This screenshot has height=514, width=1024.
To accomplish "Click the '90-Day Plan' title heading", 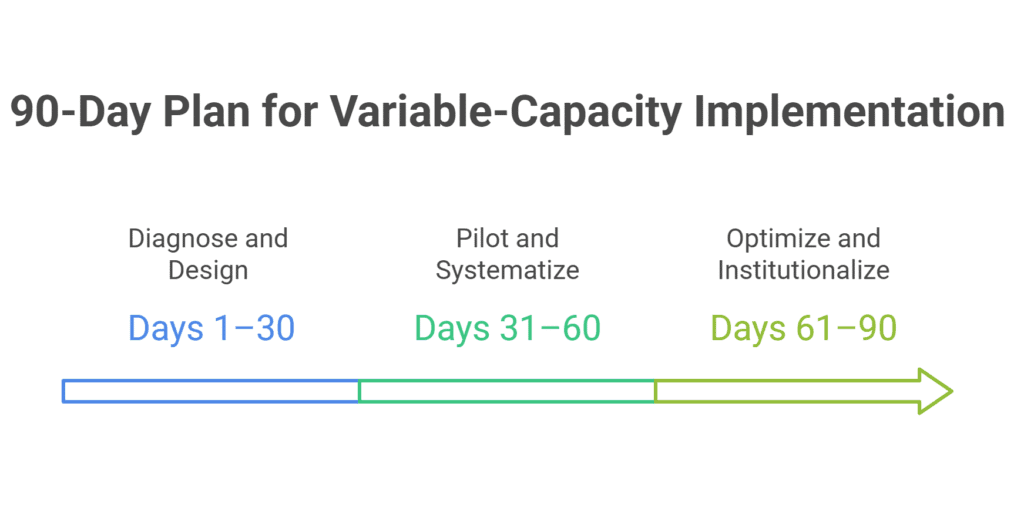I will (x=507, y=112).
